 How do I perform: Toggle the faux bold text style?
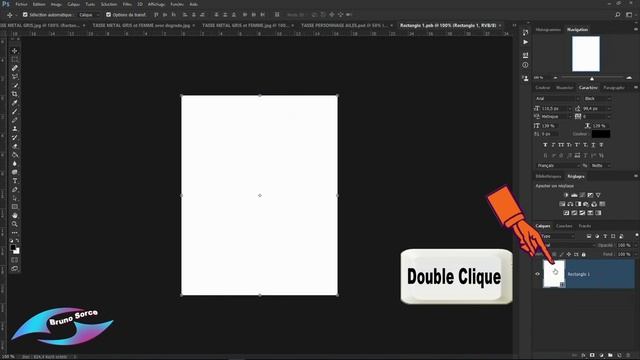tap(545, 145)
